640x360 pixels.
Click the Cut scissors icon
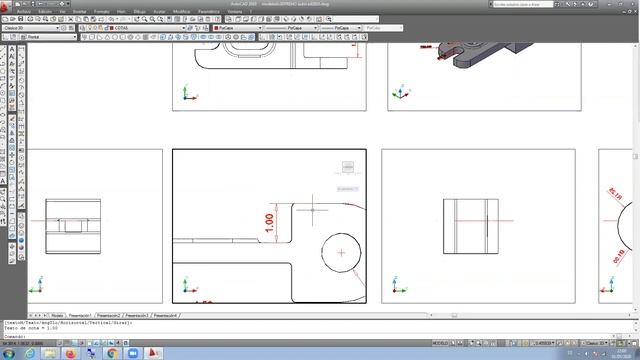click(x=71, y=19)
